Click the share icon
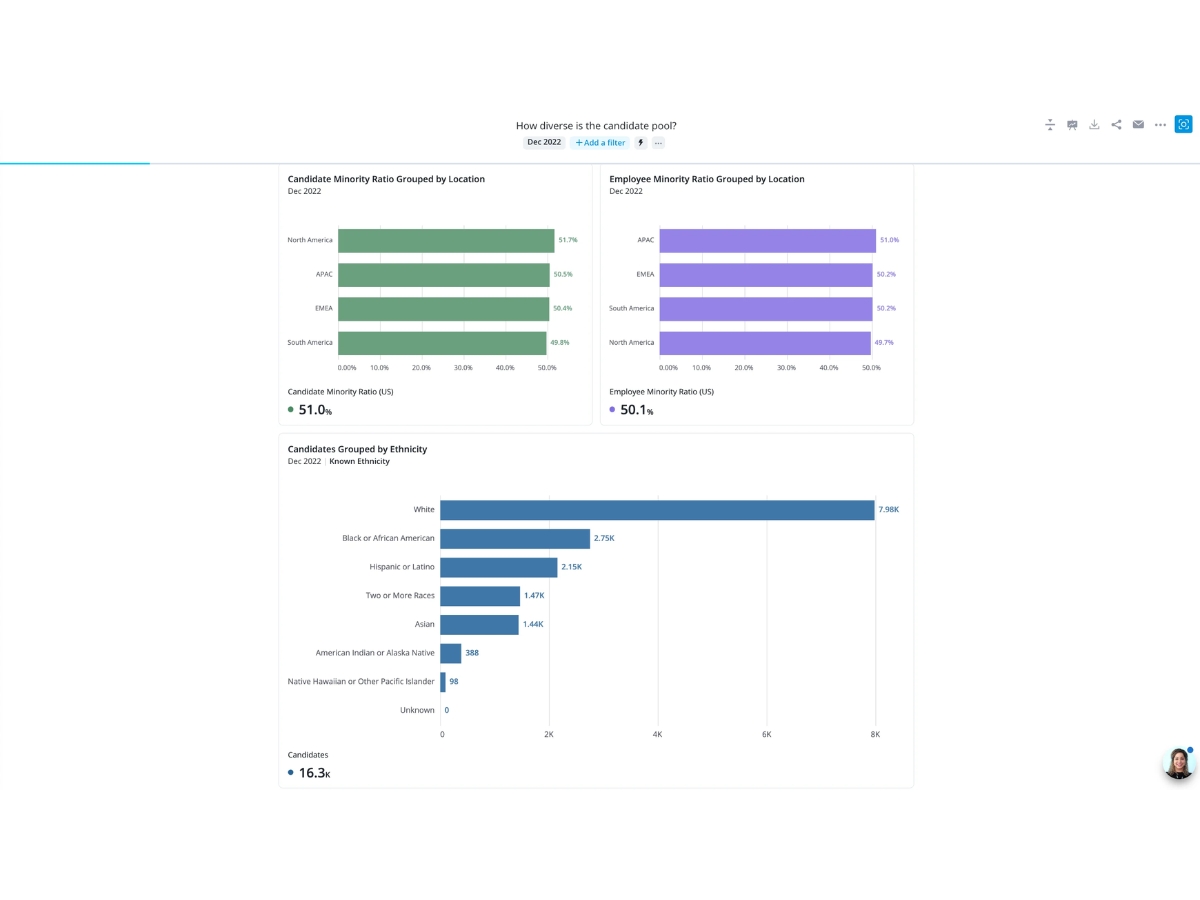Viewport: 1200px width, 900px height. coord(1116,125)
